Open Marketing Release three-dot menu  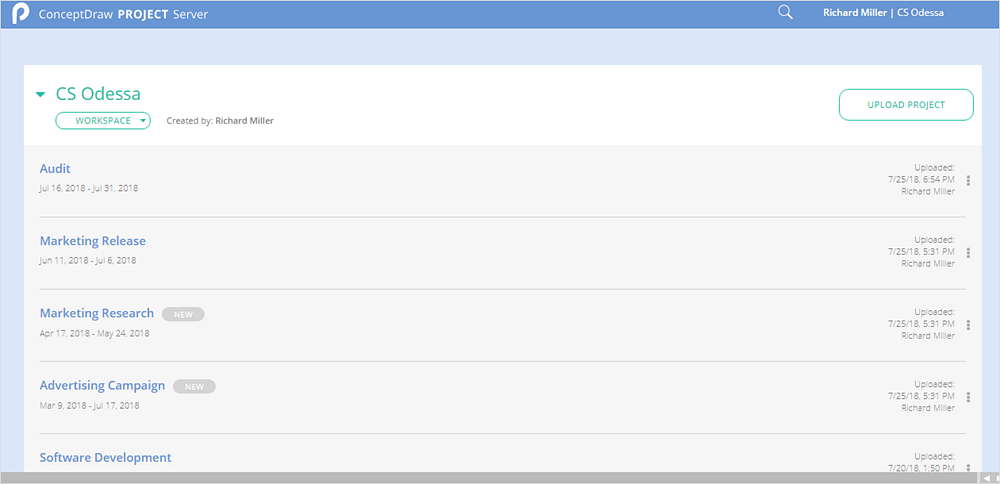pos(968,253)
